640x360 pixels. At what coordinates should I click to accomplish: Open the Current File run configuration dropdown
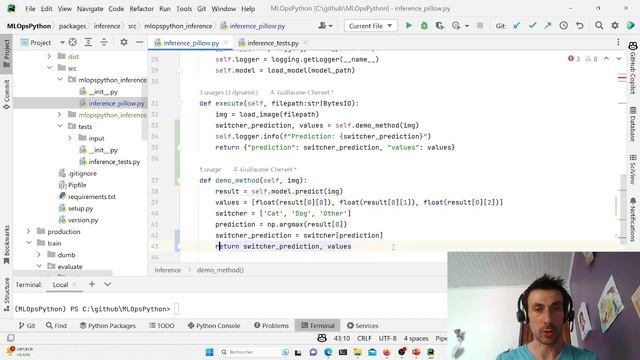(370, 26)
